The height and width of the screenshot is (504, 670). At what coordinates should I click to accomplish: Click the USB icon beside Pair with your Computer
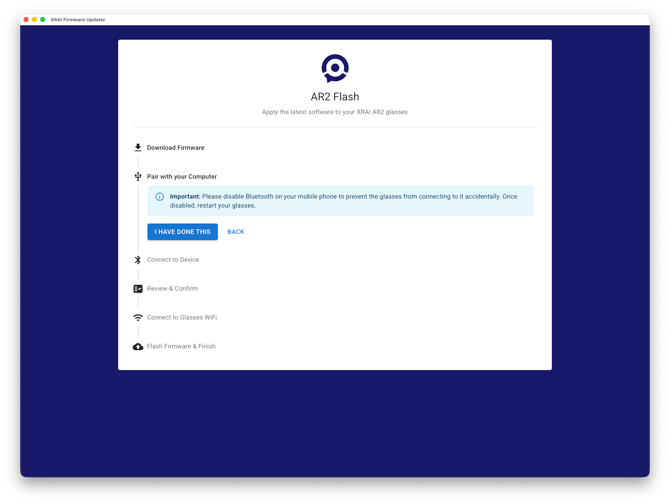138,176
